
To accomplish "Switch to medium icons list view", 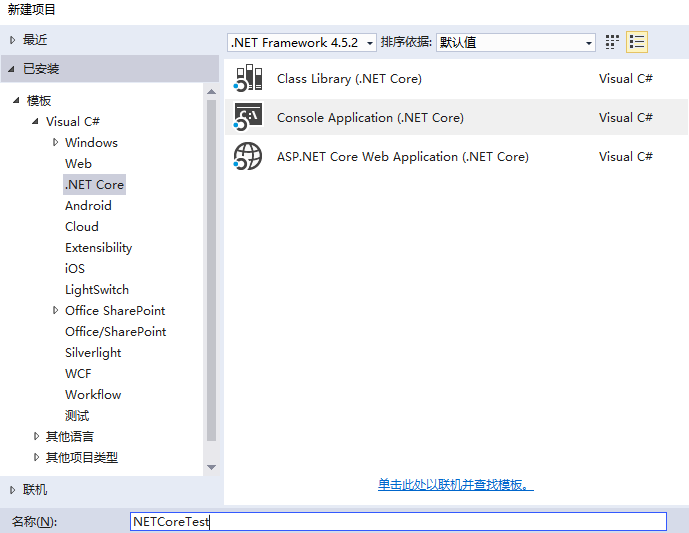I will pos(637,42).
